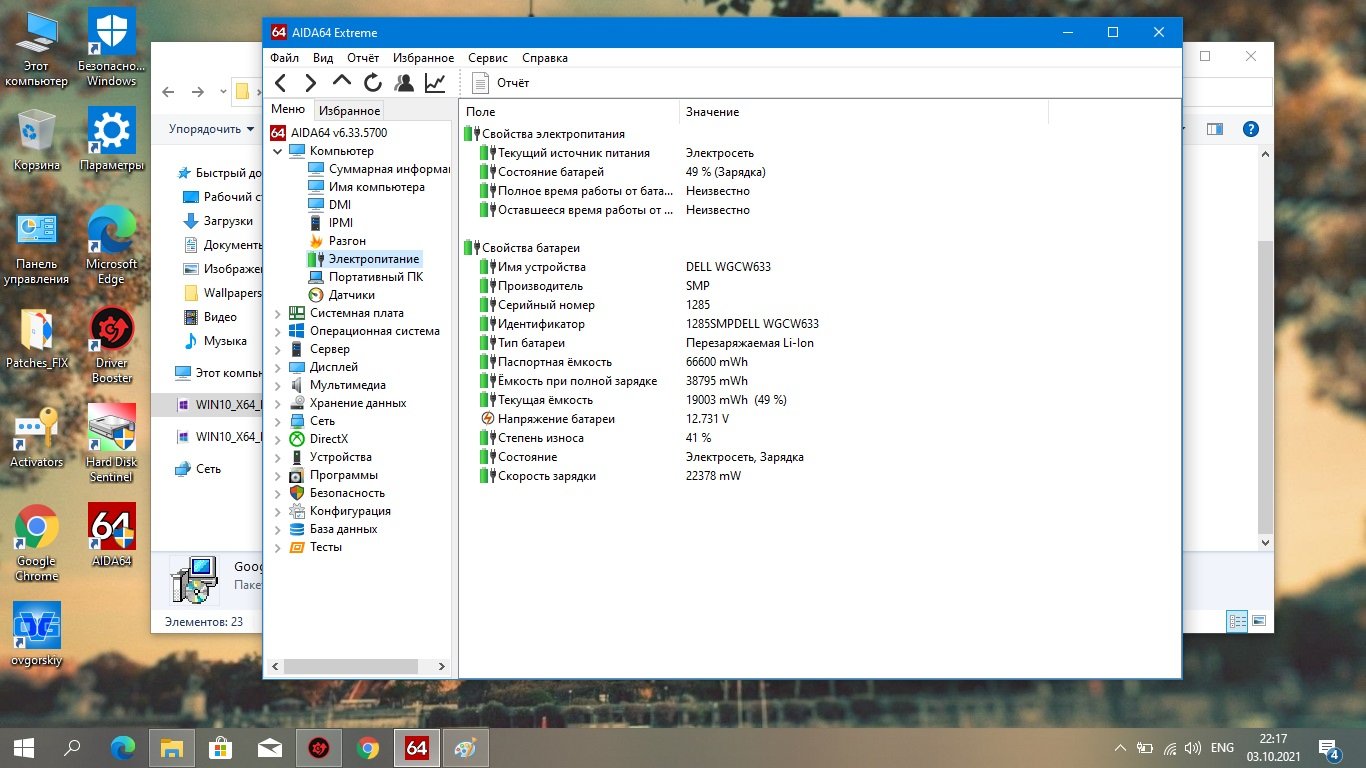Switch to the Избранное tab in sidebar
The height and width of the screenshot is (768, 1366).
(x=349, y=111)
